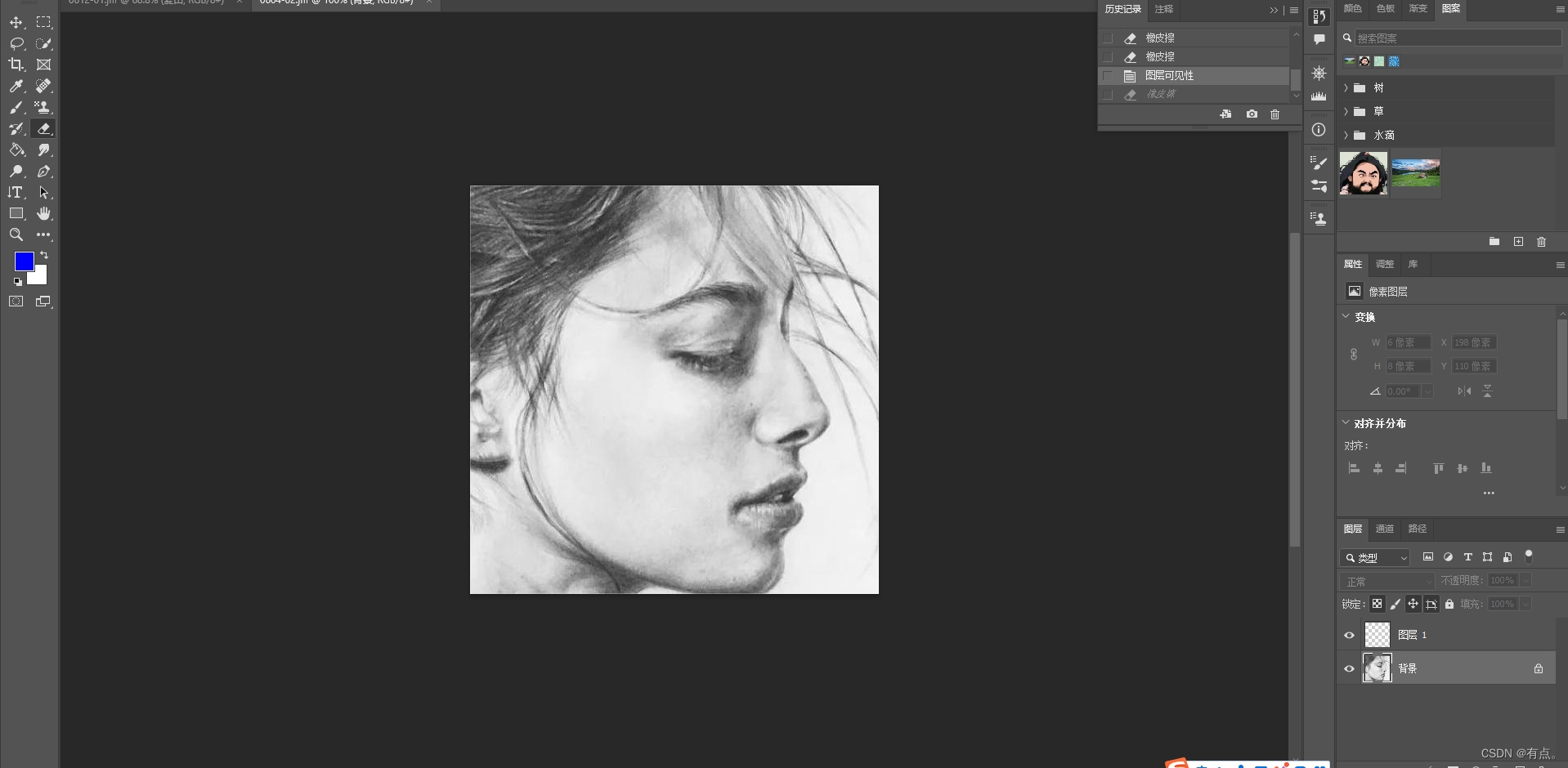This screenshot has height=768, width=1568.
Task: Toggle lock all padlock in Layers panel
Action: click(1449, 604)
